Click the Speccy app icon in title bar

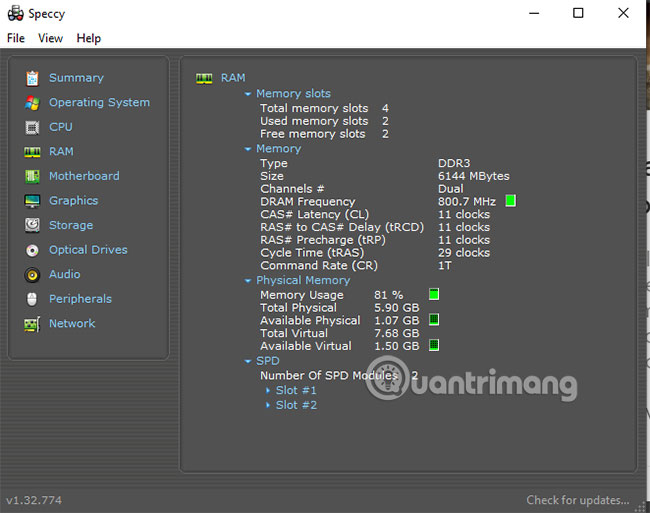[x=16, y=13]
